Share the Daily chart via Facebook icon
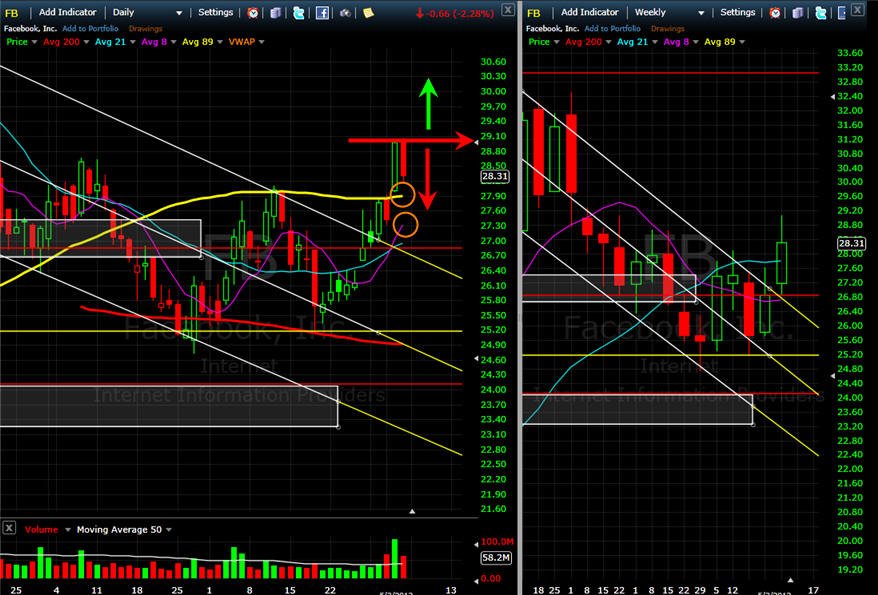The height and width of the screenshot is (595, 878). click(x=322, y=12)
